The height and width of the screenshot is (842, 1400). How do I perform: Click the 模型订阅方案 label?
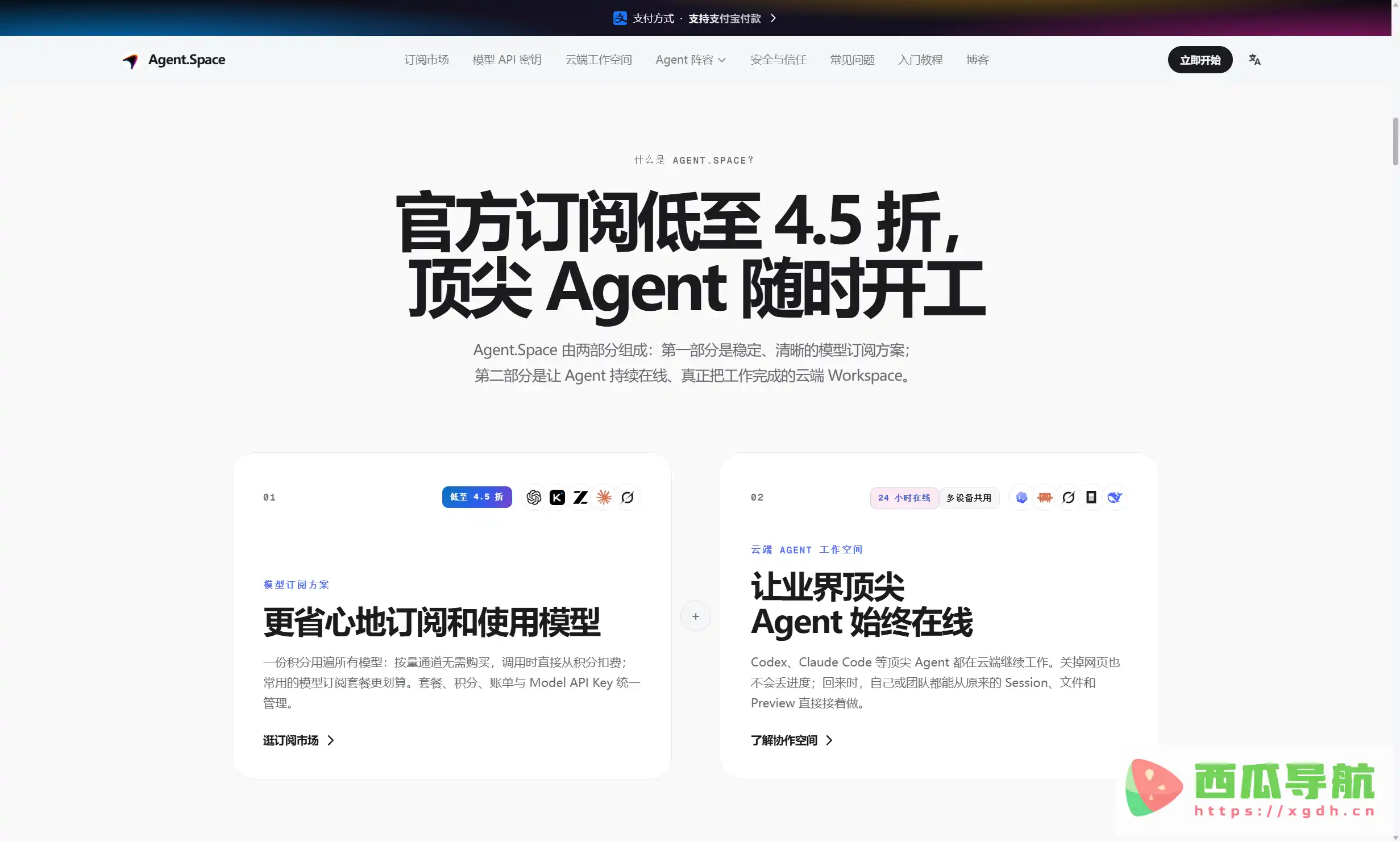coord(296,585)
